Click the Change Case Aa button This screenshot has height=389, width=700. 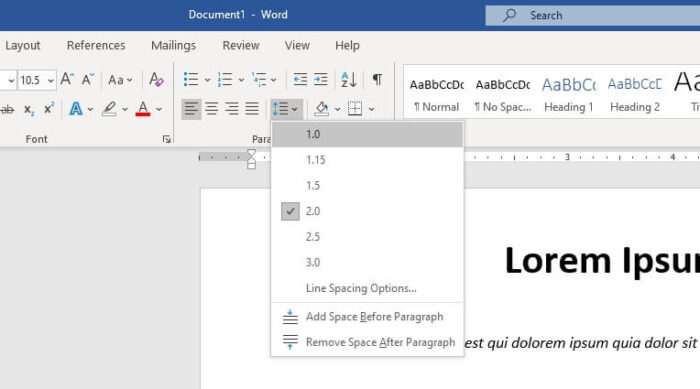pos(120,80)
